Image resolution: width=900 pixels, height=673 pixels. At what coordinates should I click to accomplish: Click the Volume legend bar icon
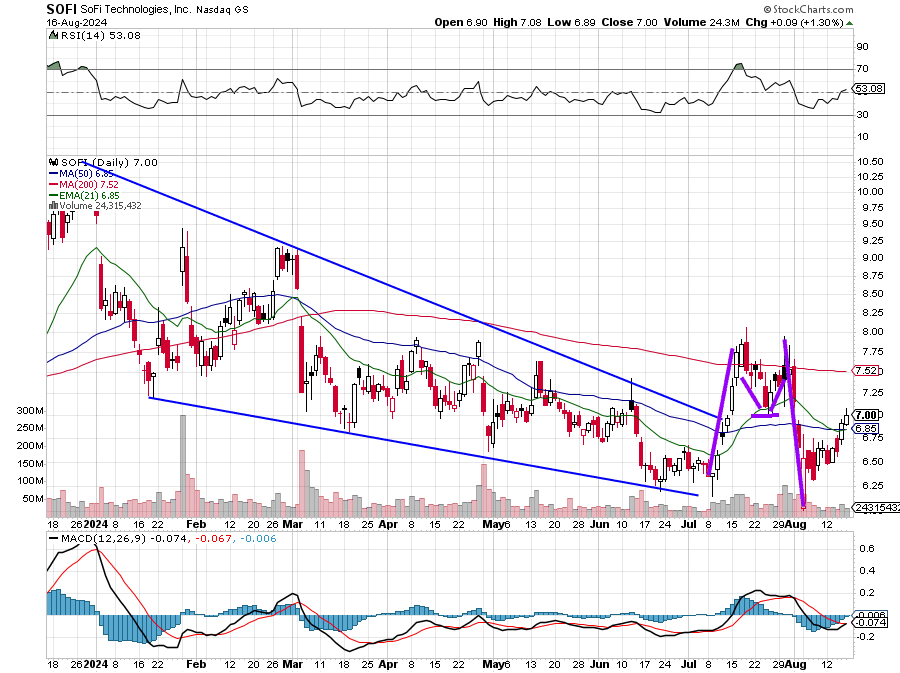pos(53,205)
